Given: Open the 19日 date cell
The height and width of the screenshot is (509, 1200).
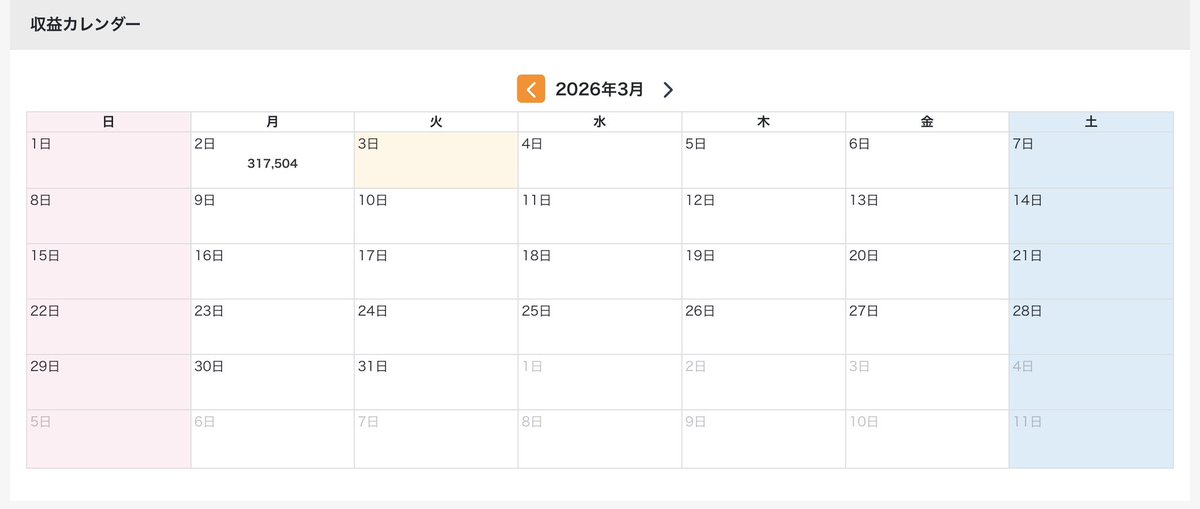Looking at the screenshot, I should pos(764,271).
